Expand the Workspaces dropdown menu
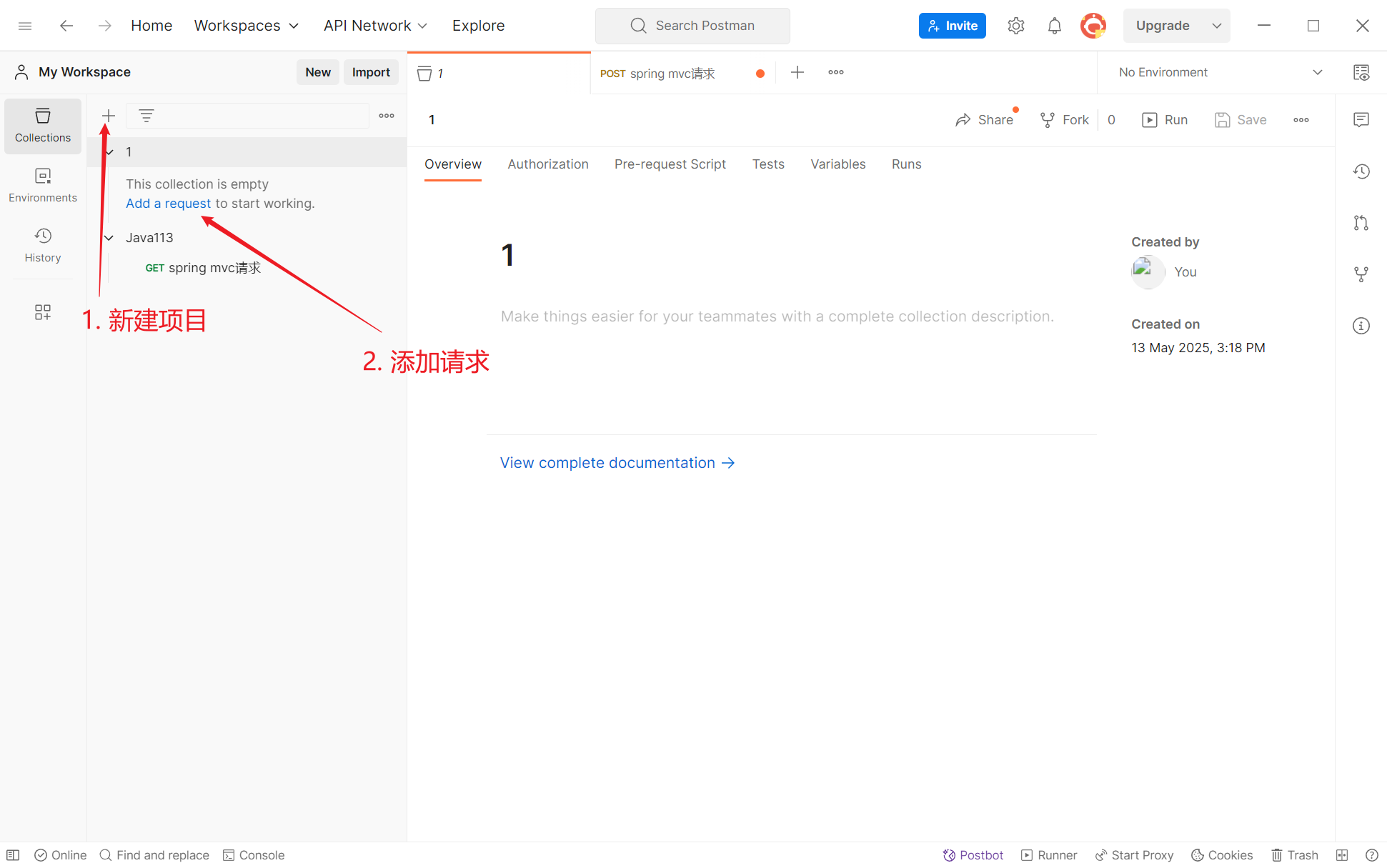Viewport: 1387px width, 868px height. tap(246, 26)
